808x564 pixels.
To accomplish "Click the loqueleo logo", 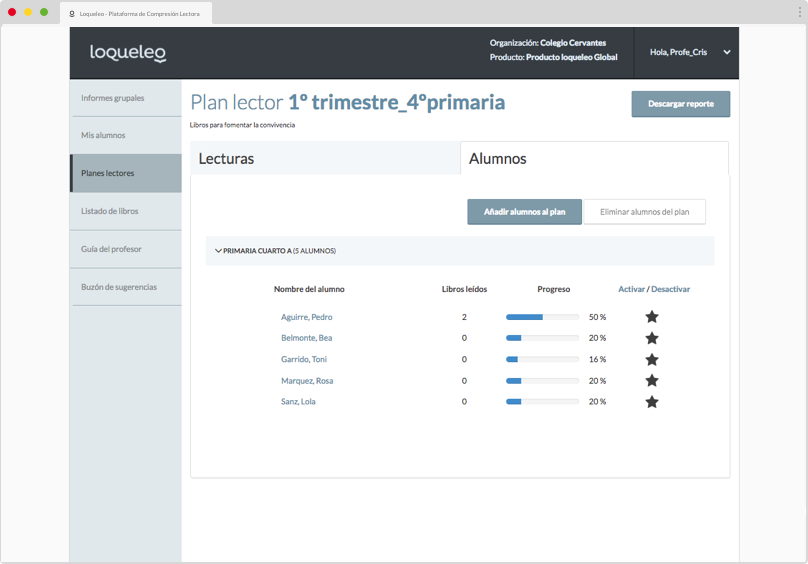I will pyautogui.click(x=128, y=53).
